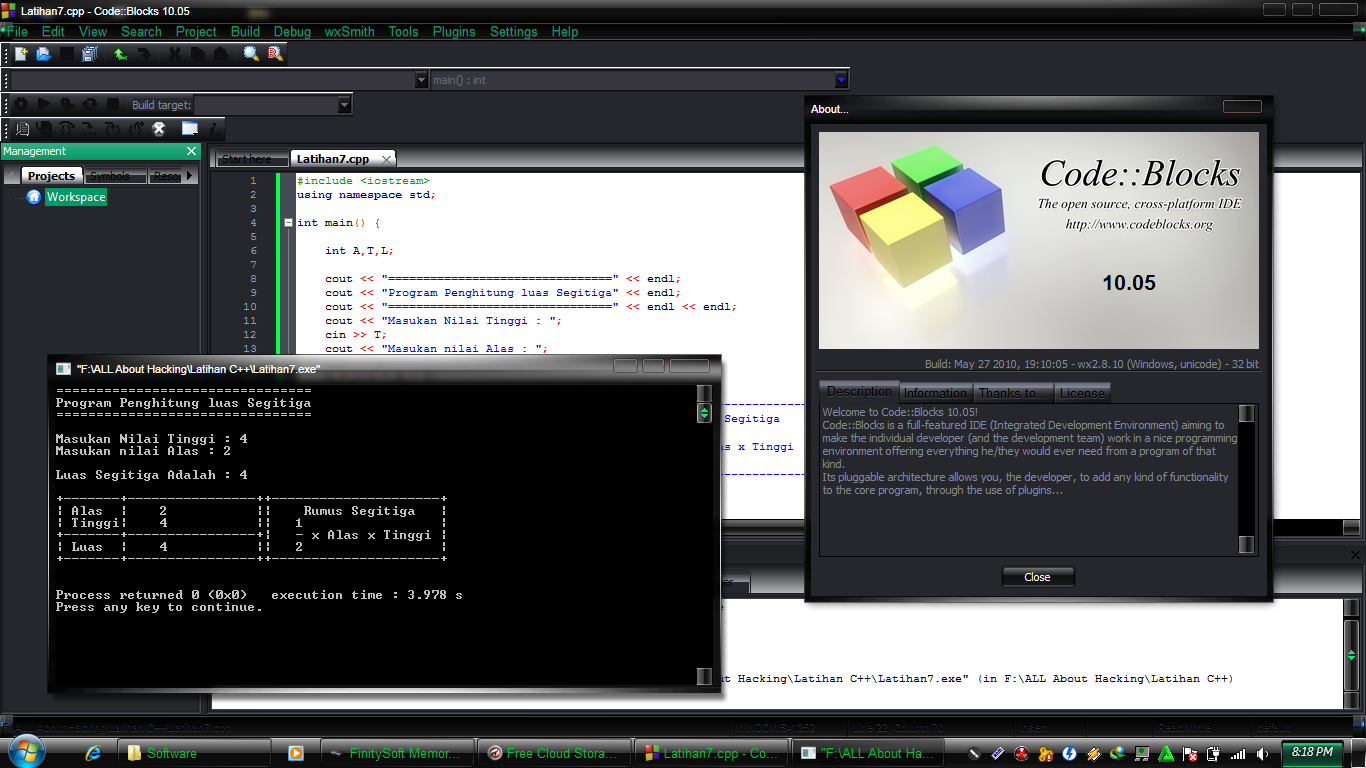Open Find with the magnifier icon
The image size is (1366, 768).
251,53
